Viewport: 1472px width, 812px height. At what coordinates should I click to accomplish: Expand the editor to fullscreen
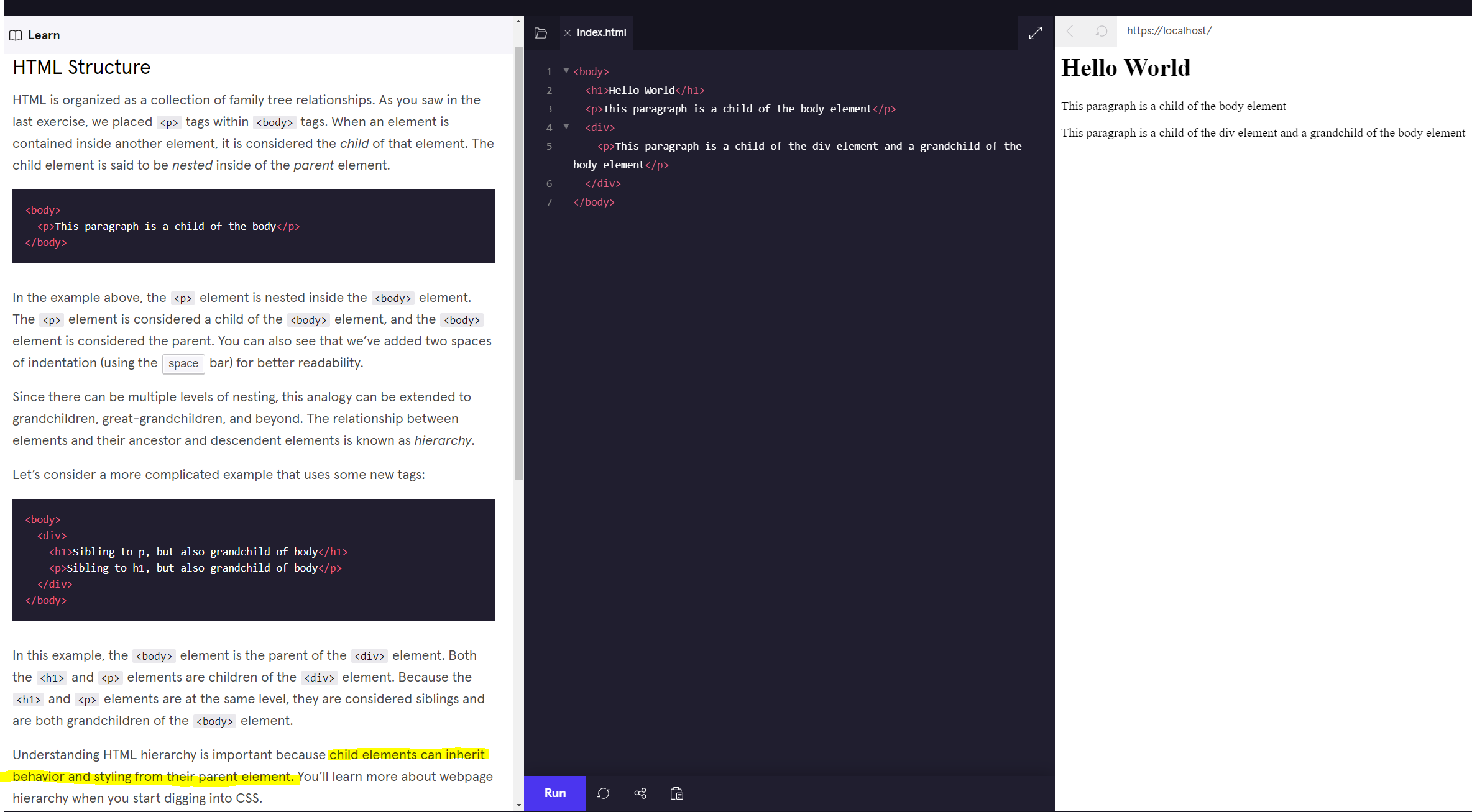pos(1035,33)
